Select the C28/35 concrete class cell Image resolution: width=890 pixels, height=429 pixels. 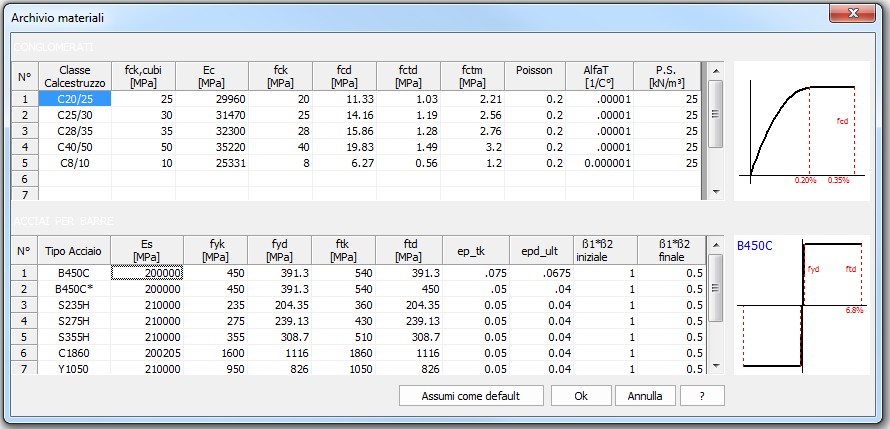[x=75, y=131]
